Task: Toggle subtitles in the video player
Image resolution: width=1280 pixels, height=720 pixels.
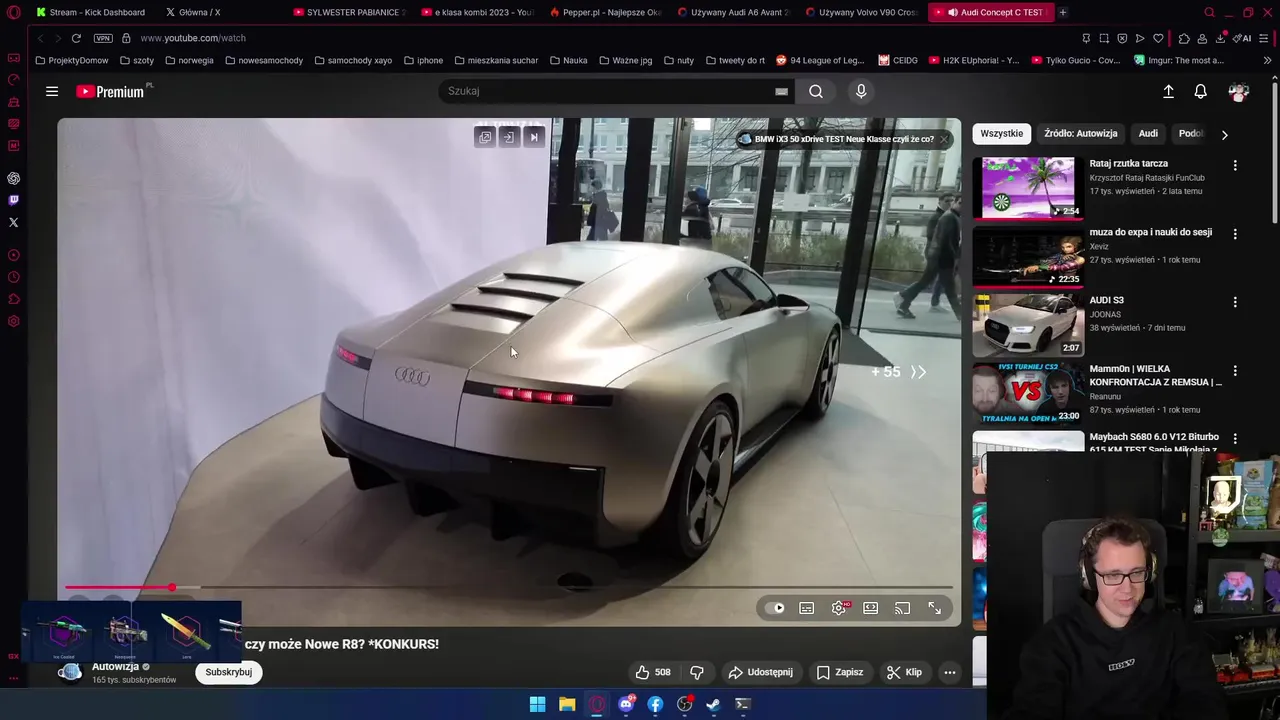Action: coord(807,608)
